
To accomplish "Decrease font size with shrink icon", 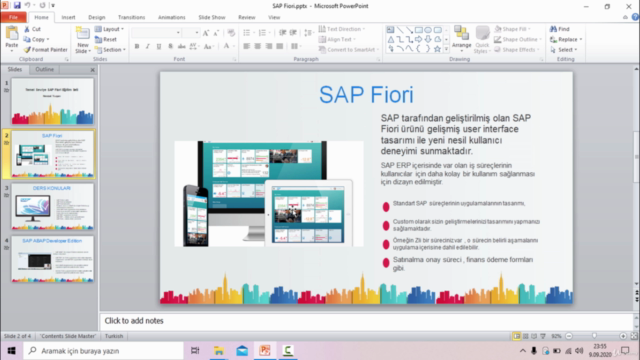I will point(216,33).
